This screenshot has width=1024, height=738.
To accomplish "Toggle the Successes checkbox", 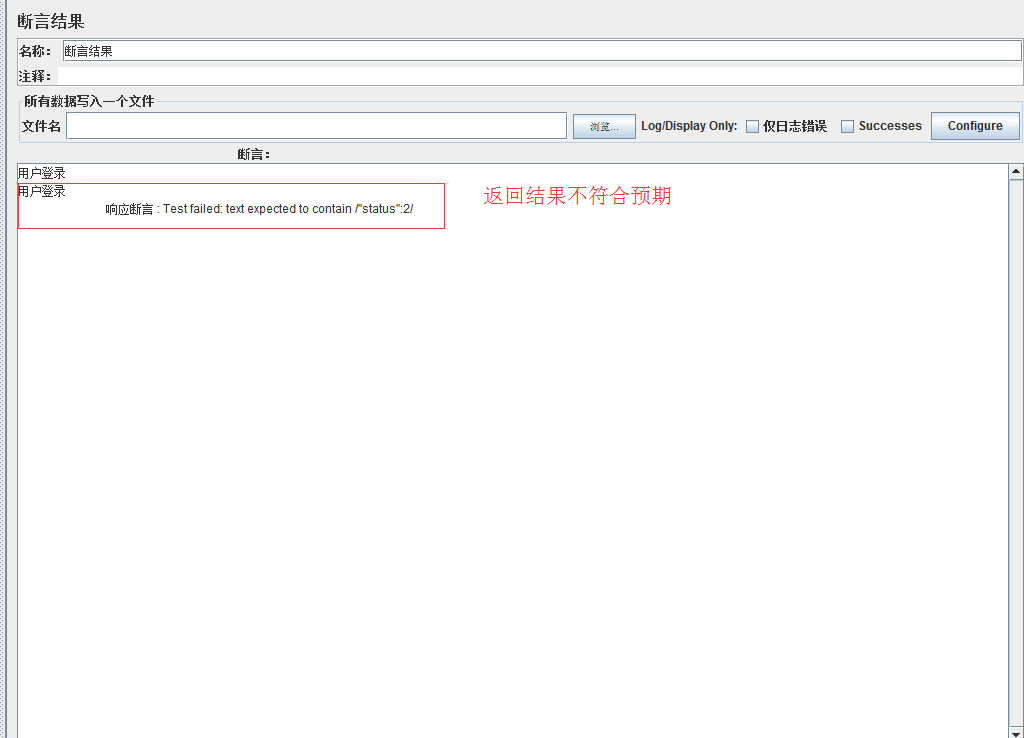I will 847,126.
